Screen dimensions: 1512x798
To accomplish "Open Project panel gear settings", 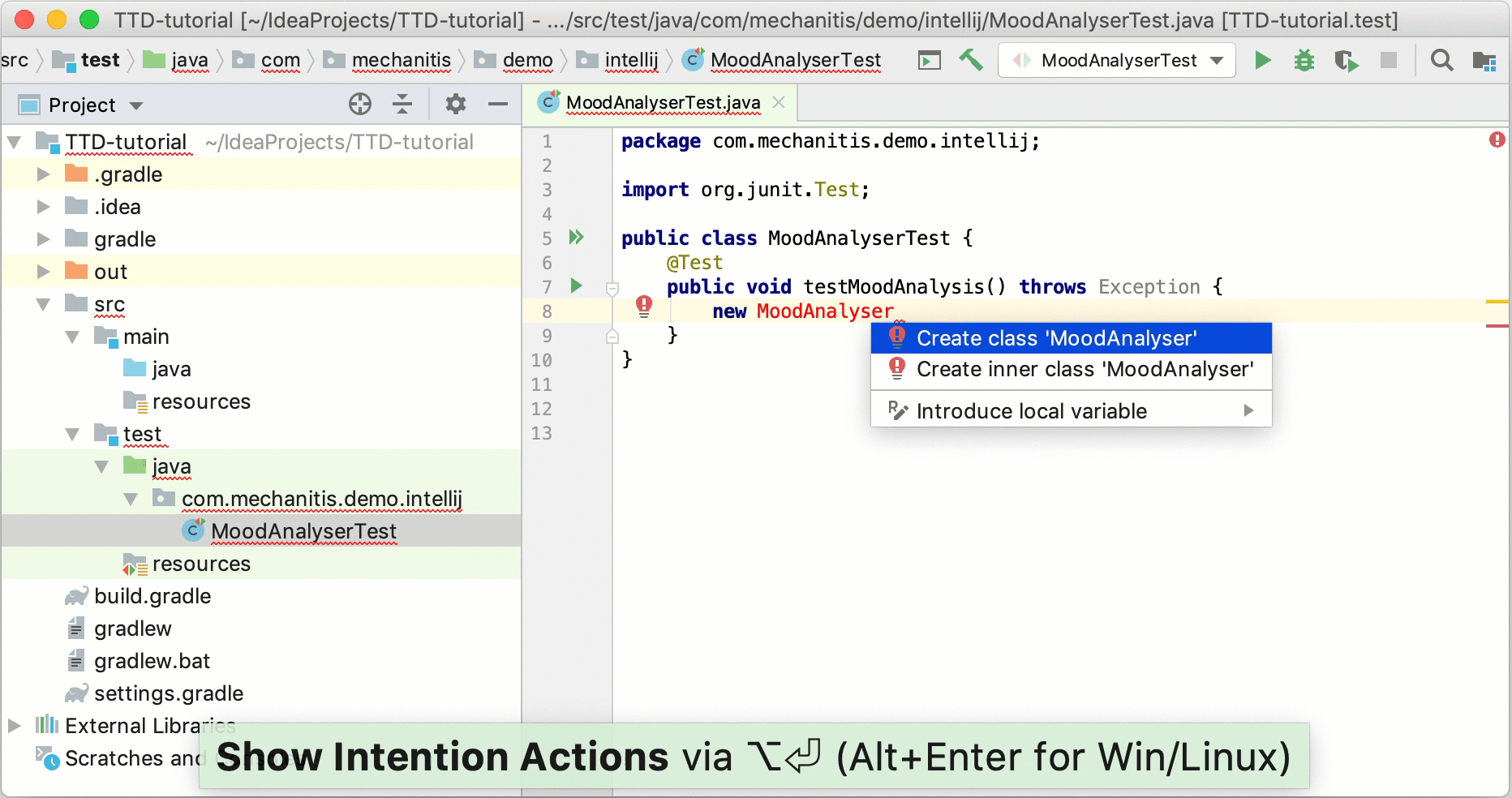I will 456,104.
